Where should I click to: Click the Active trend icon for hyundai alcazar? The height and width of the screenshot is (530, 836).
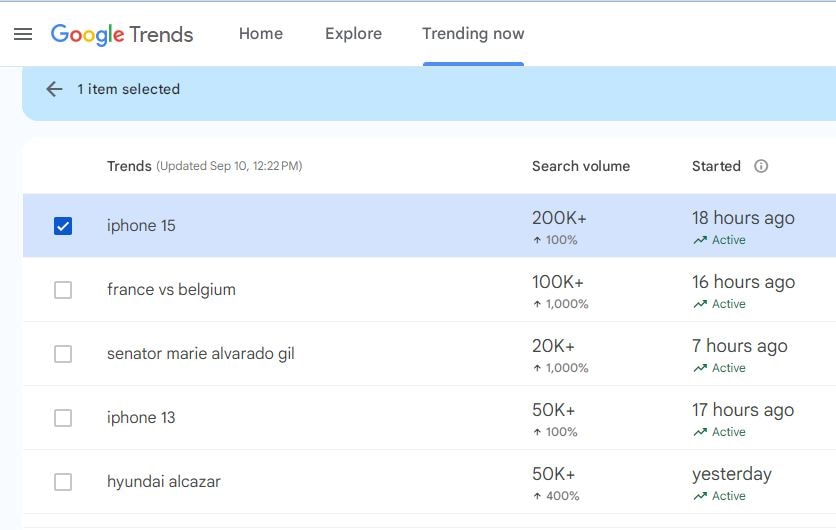pos(700,496)
